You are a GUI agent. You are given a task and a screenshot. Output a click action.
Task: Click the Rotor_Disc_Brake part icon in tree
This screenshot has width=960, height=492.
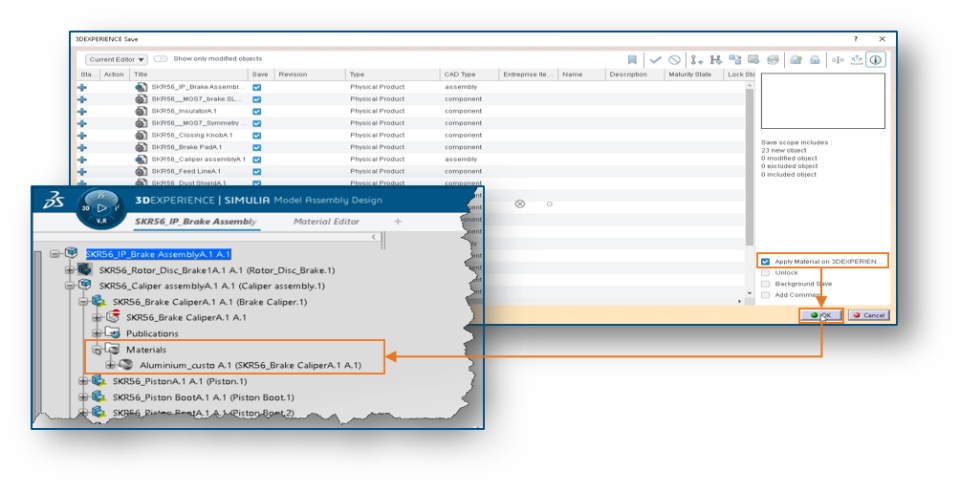pyautogui.click(x=84, y=270)
